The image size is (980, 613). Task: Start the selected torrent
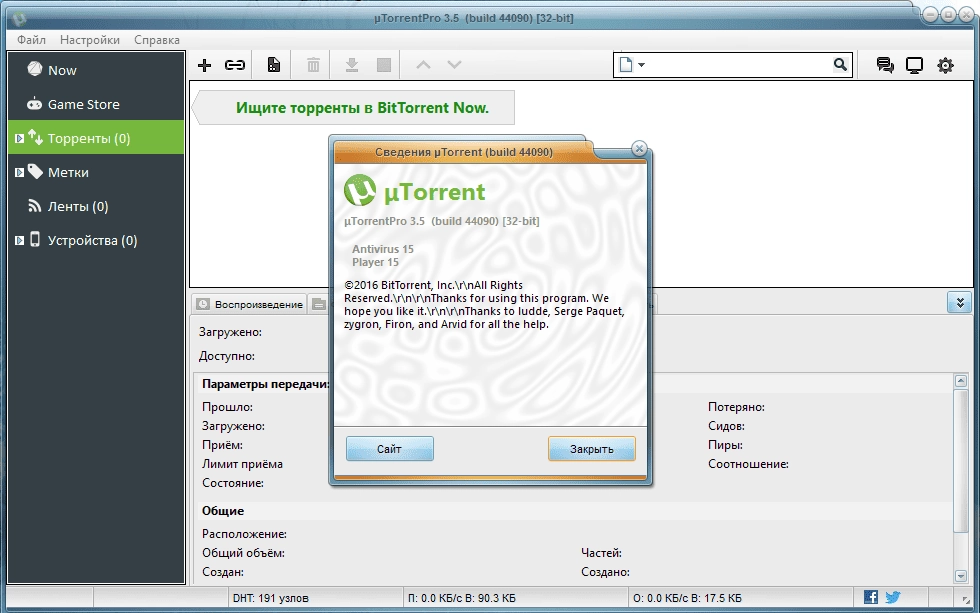point(351,64)
